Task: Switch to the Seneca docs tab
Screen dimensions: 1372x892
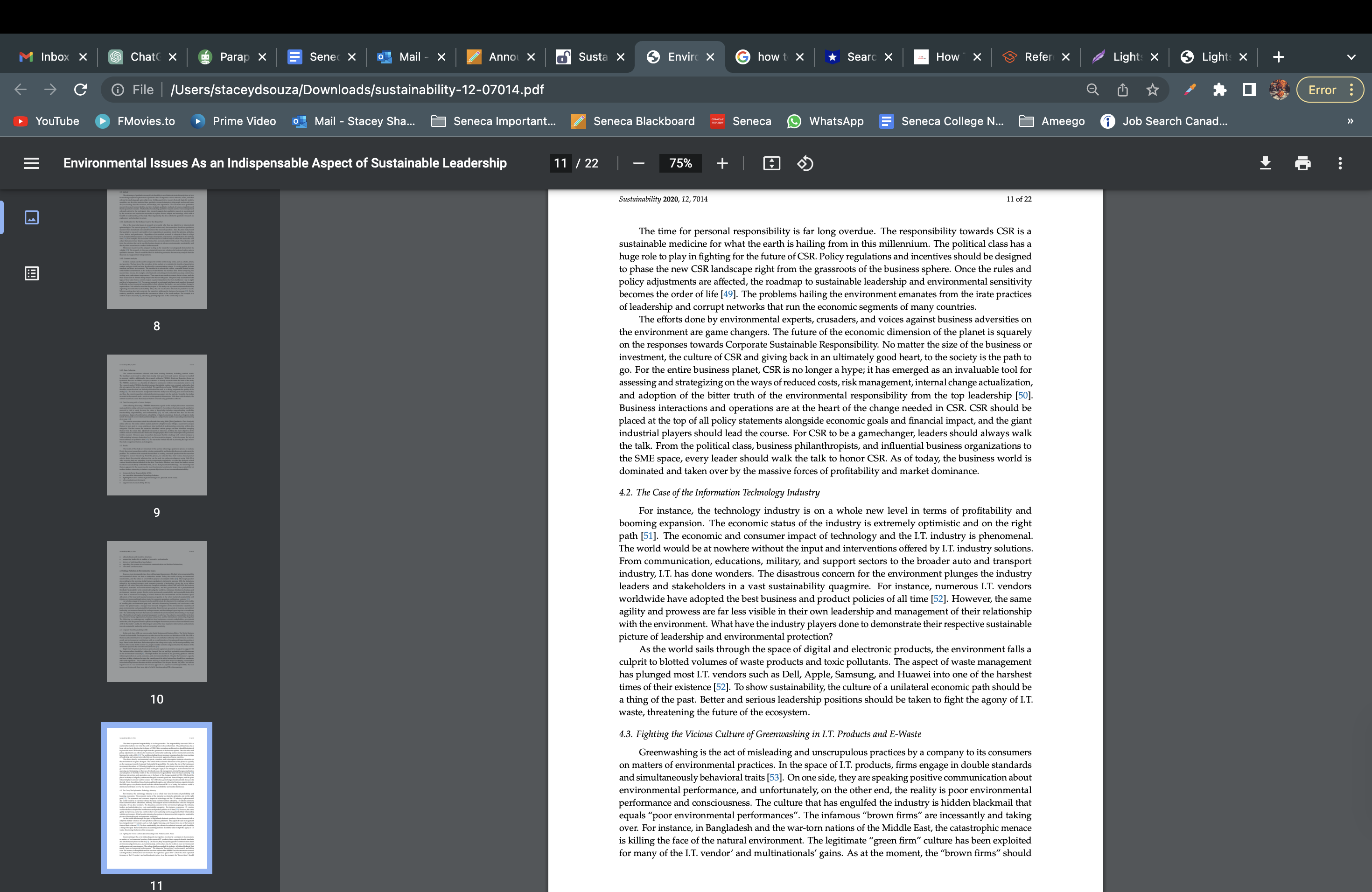Action: 314,57
